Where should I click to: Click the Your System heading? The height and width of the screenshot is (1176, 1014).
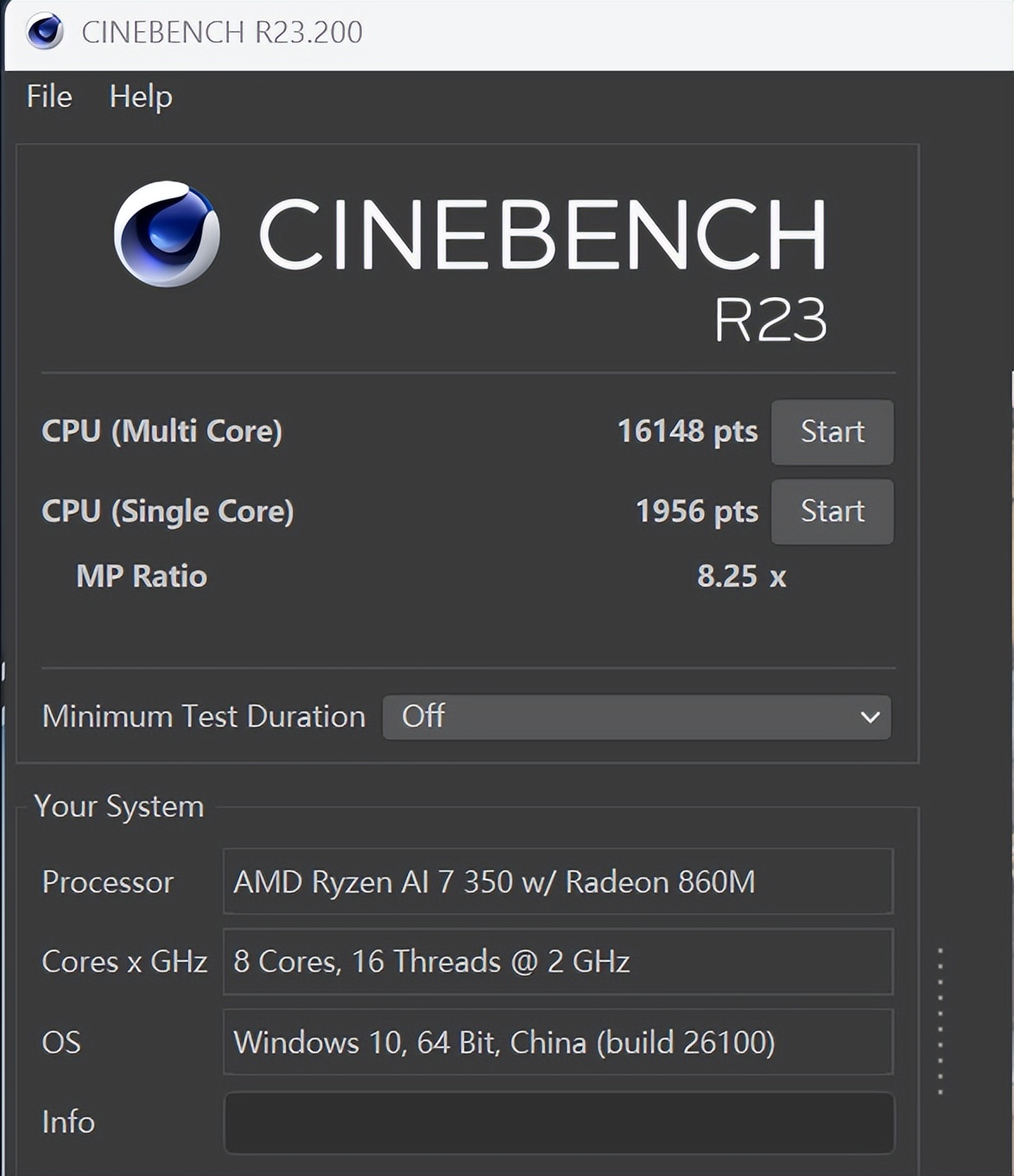[x=119, y=806]
